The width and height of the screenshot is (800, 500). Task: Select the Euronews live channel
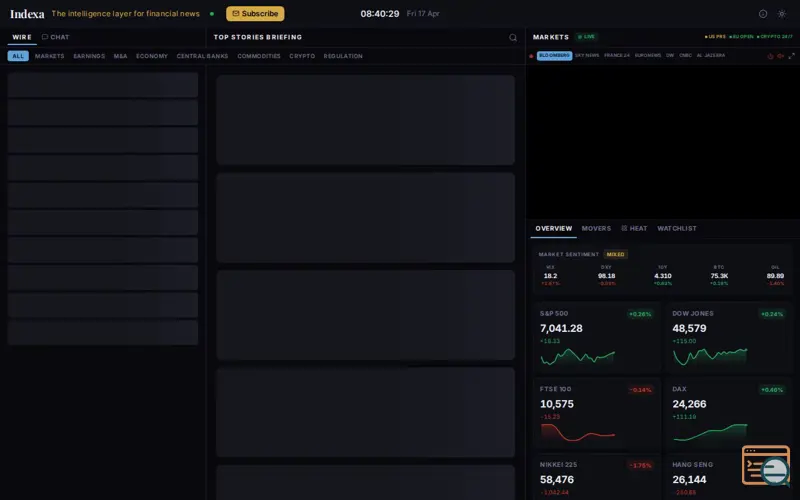click(x=647, y=56)
